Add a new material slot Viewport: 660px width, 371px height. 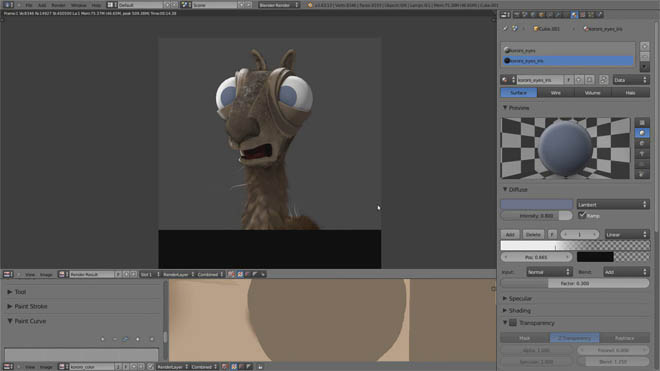coord(644,46)
